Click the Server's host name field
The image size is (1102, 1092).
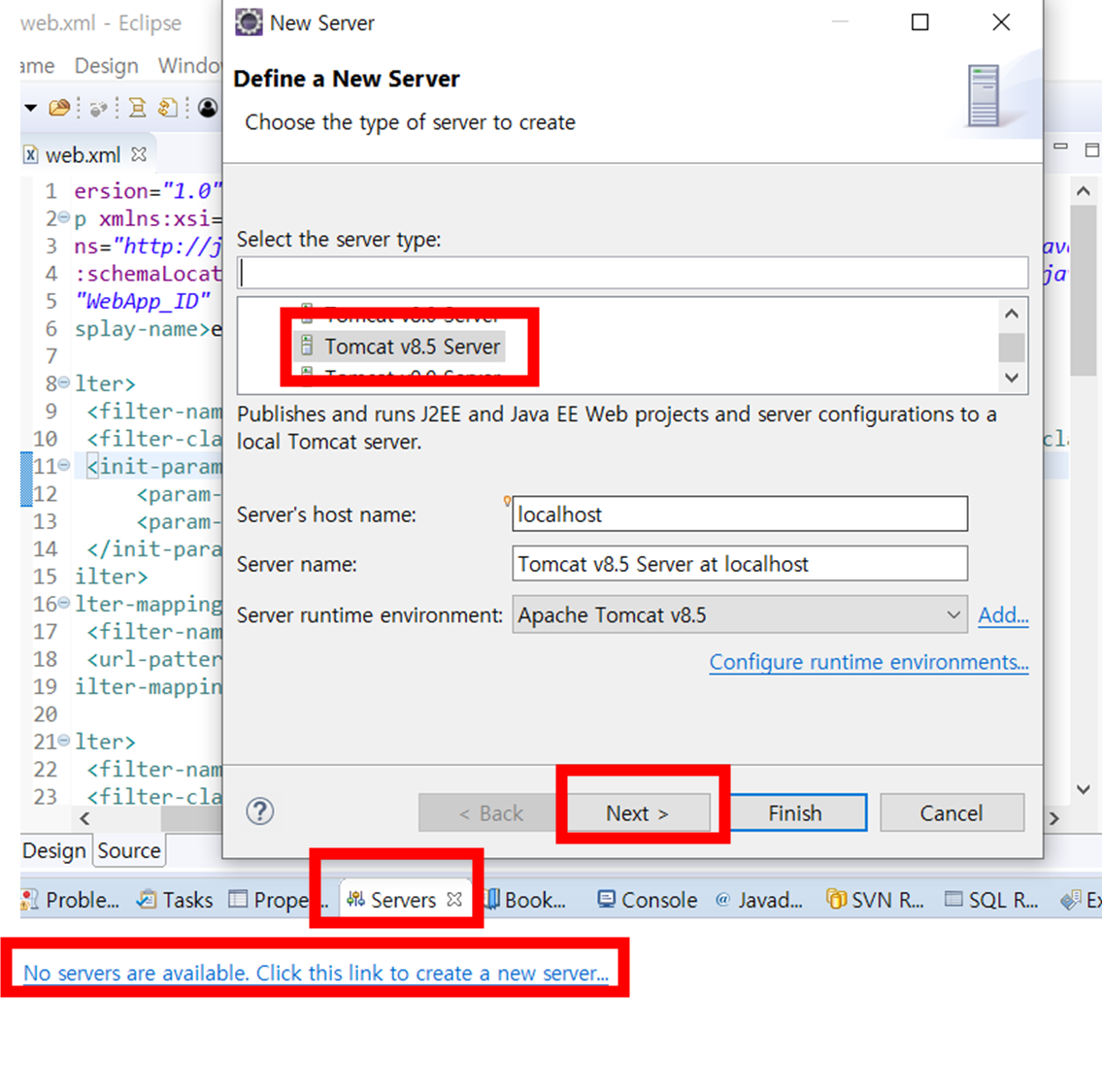(739, 514)
